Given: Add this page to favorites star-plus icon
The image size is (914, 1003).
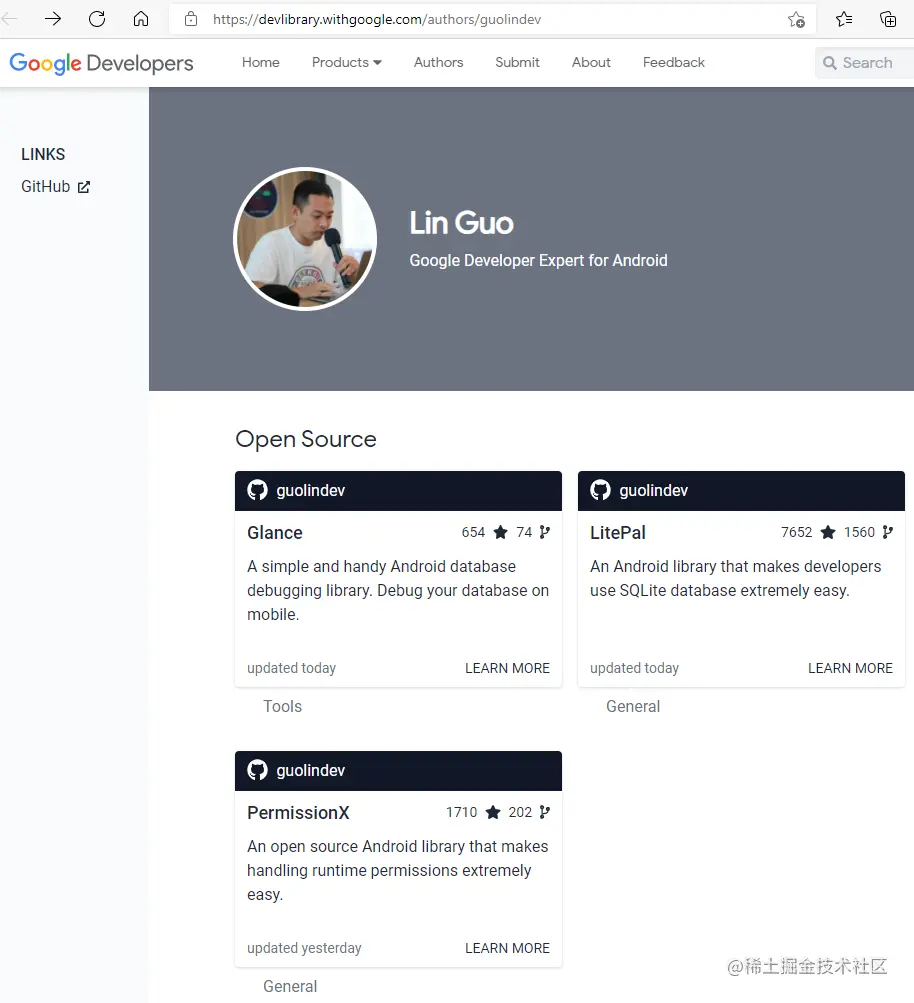Looking at the screenshot, I should pos(796,20).
